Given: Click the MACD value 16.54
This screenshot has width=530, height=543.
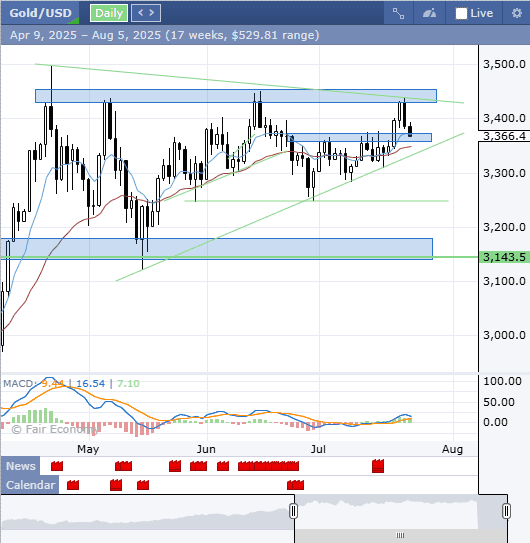Looking at the screenshot, I should pyautogui.click(x=90, y=383).
